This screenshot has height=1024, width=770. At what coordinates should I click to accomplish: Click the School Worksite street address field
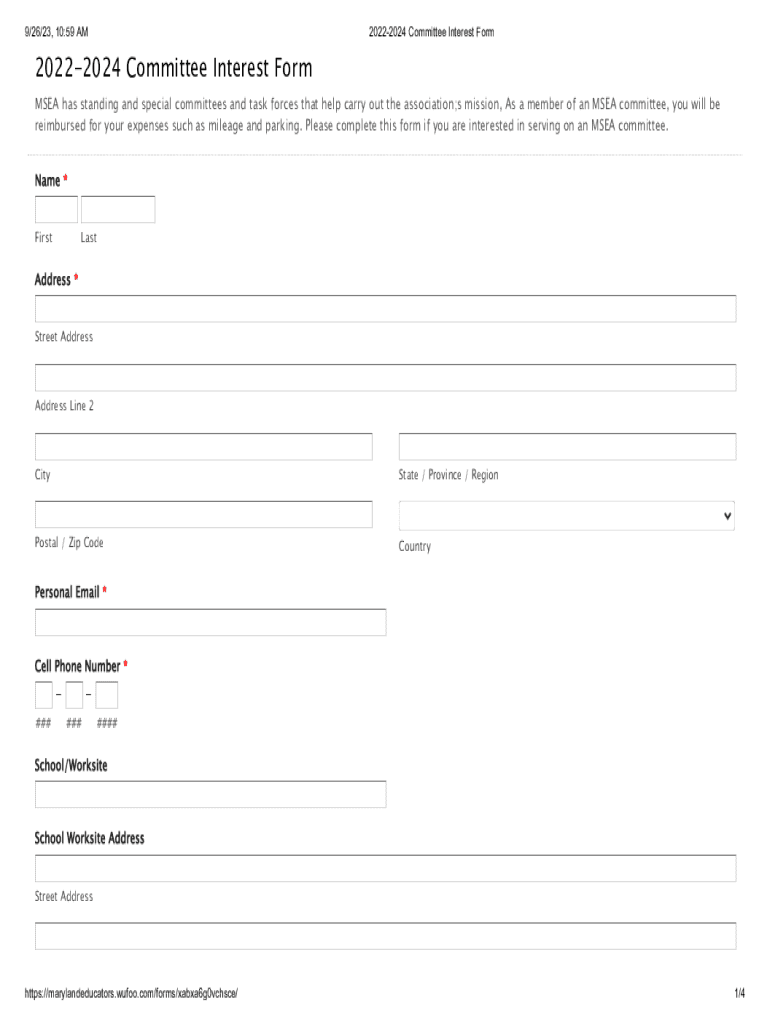(x=385, y=868)
